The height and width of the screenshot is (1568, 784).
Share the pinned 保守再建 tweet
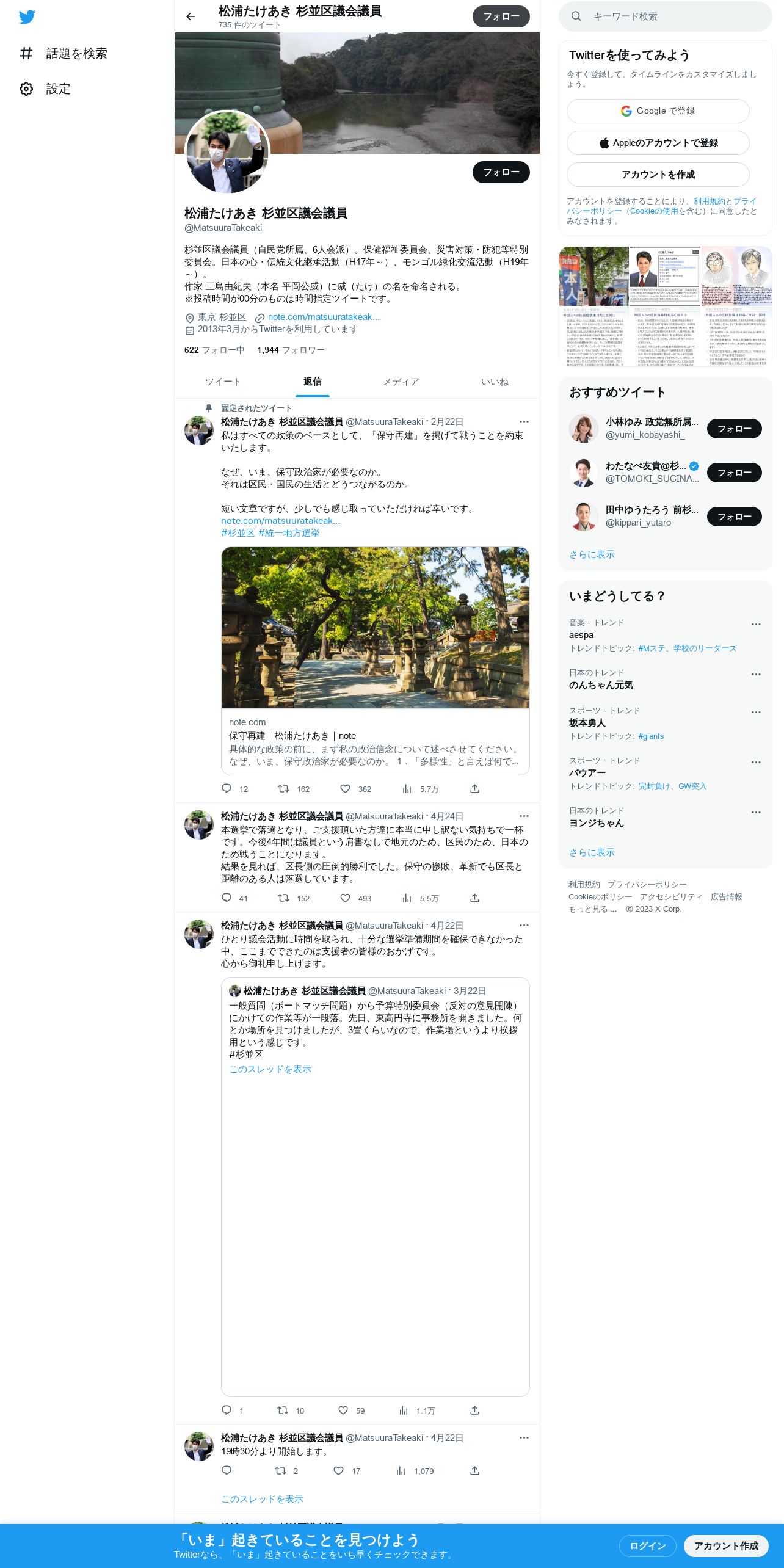pos(474,788)
